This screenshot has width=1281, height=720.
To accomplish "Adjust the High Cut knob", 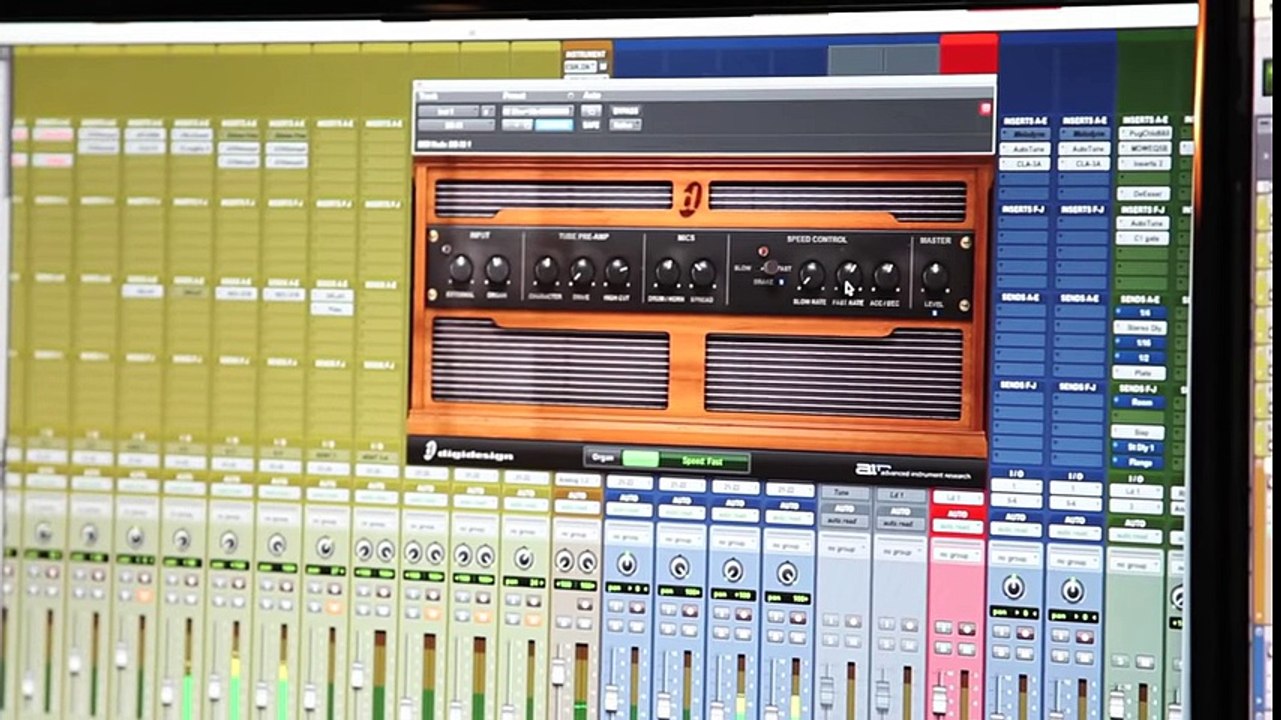I will click(x=618, y=271).
